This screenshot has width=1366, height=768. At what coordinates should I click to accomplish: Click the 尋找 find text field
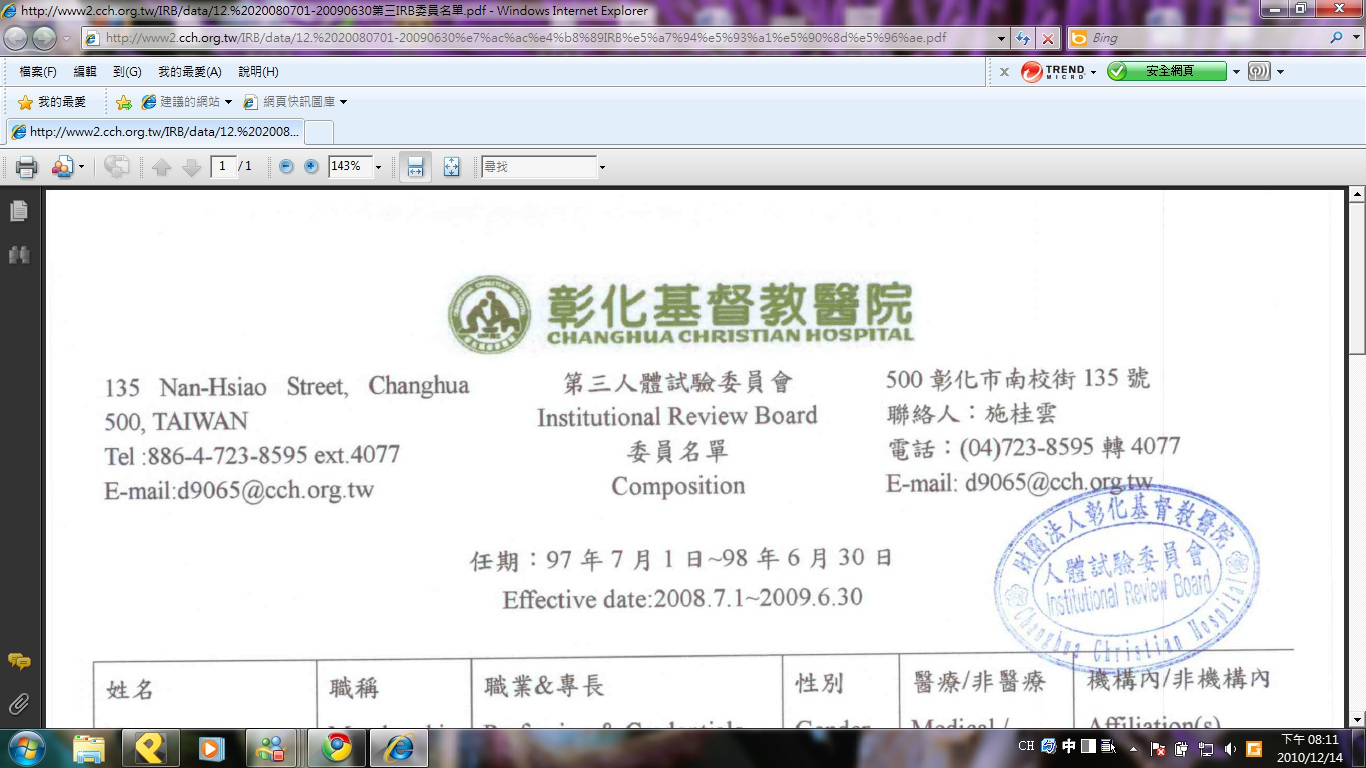(538, 167)
